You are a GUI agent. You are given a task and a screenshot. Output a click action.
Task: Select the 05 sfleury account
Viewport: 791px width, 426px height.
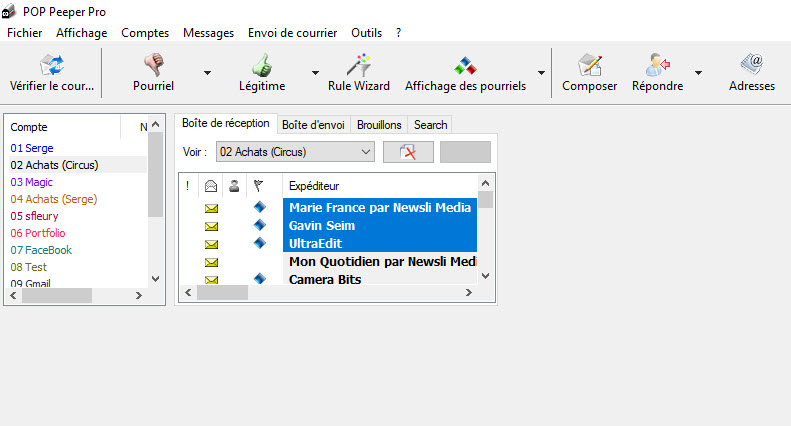click(x=34, y=216)
